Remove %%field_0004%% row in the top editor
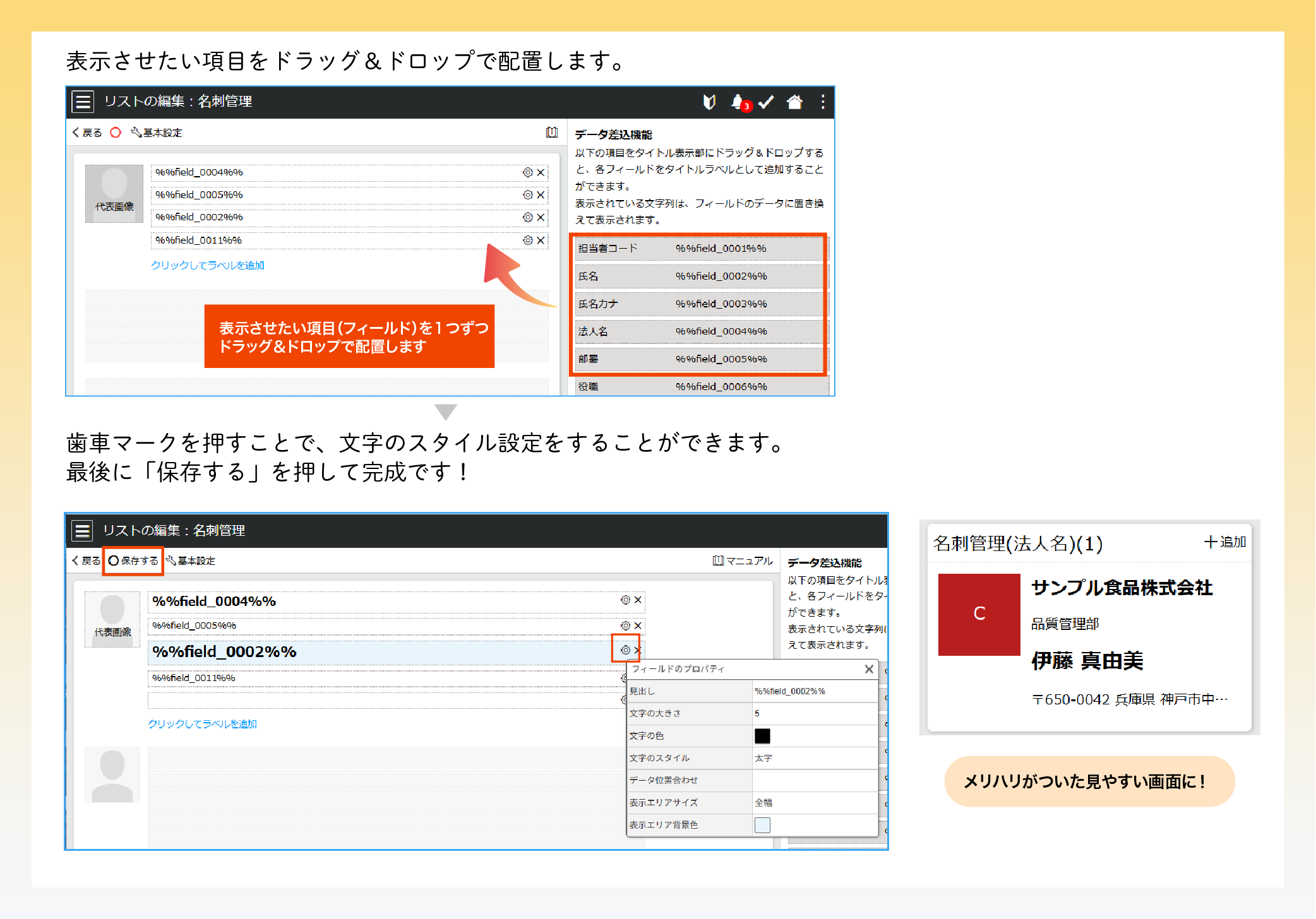Image resolution: width=1316 pixels, height=919 pixels. click(x=541, y=172)
